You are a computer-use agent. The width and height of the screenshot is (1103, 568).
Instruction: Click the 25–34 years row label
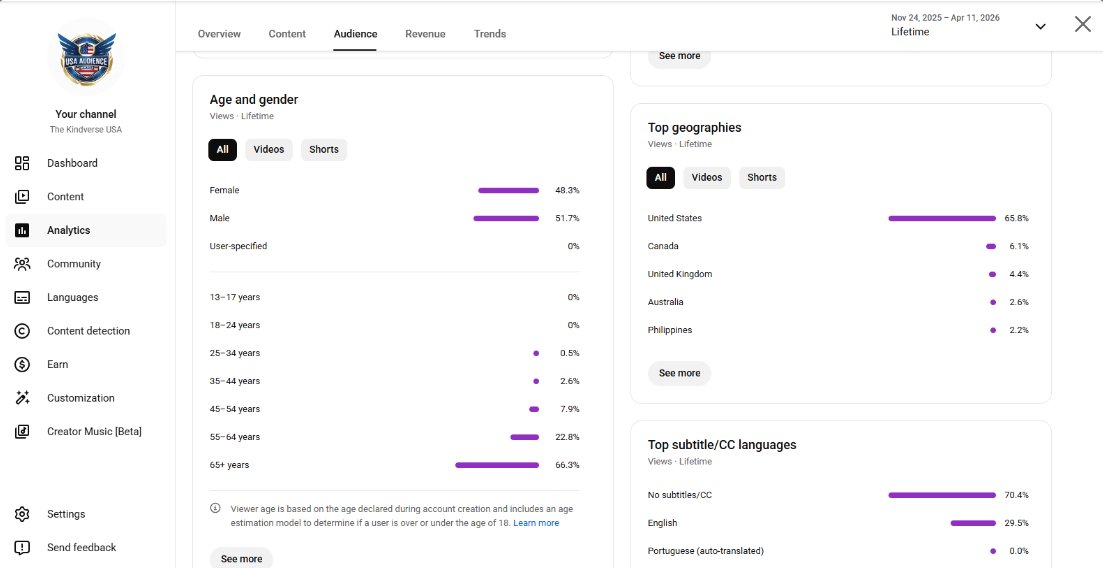click(235, 353)
